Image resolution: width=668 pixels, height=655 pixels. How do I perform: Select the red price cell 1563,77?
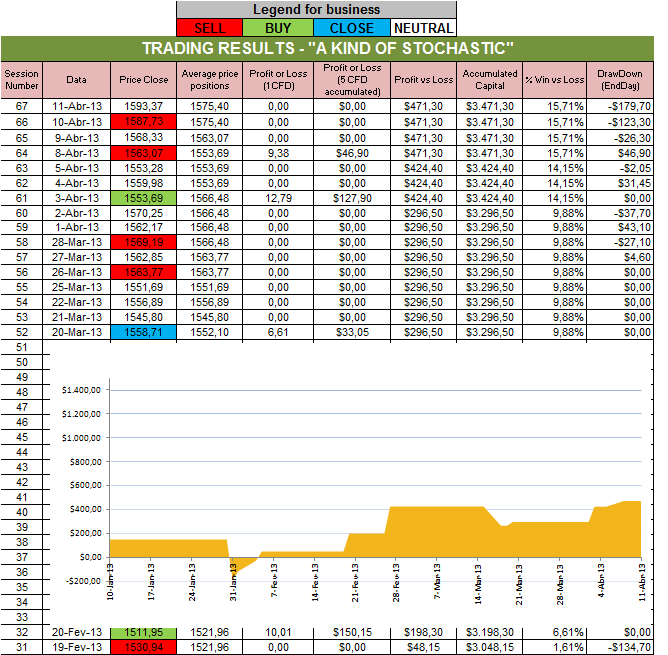[144, 272]
